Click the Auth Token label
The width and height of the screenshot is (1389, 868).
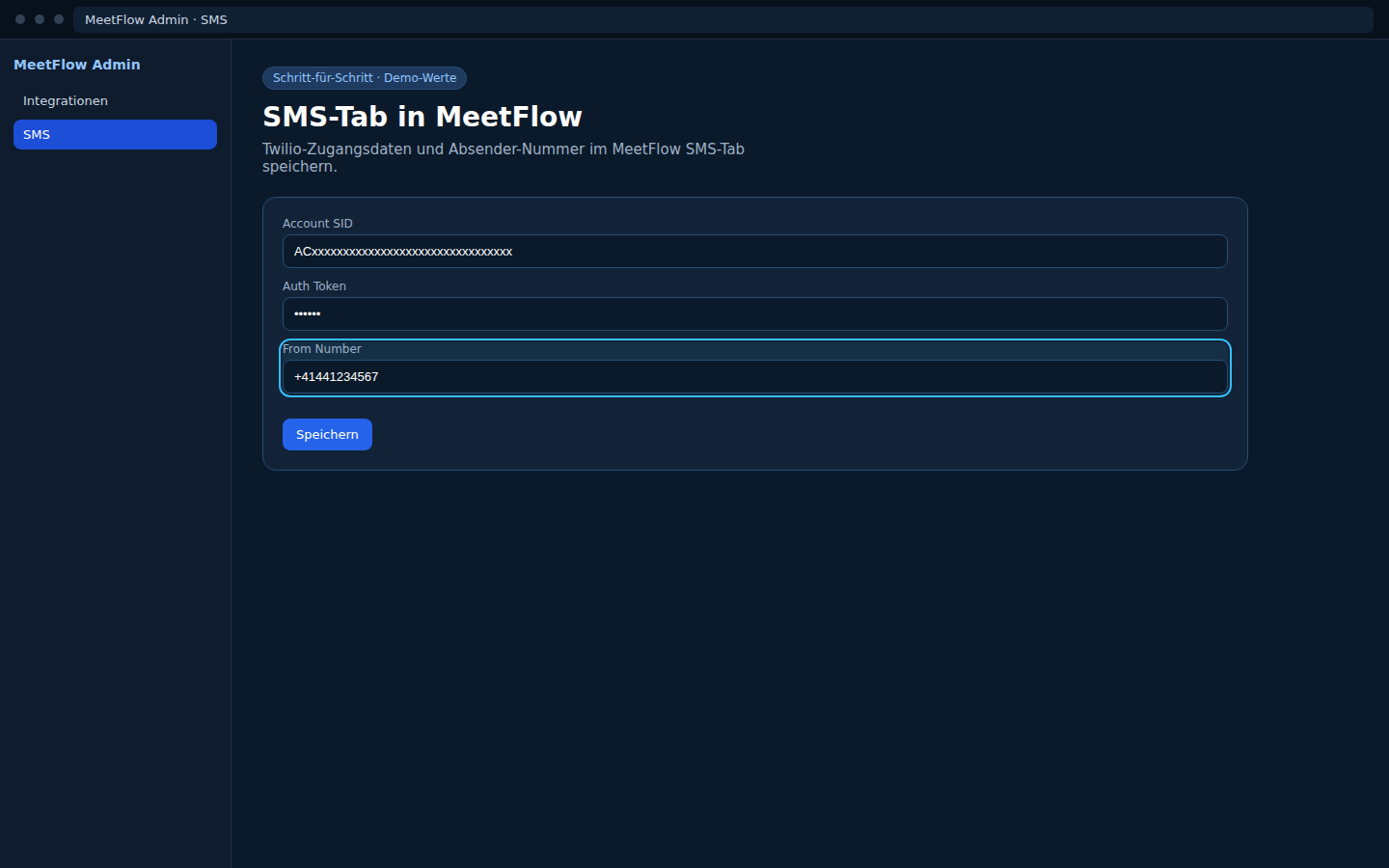pyautogui.click(x=314, y=286)
